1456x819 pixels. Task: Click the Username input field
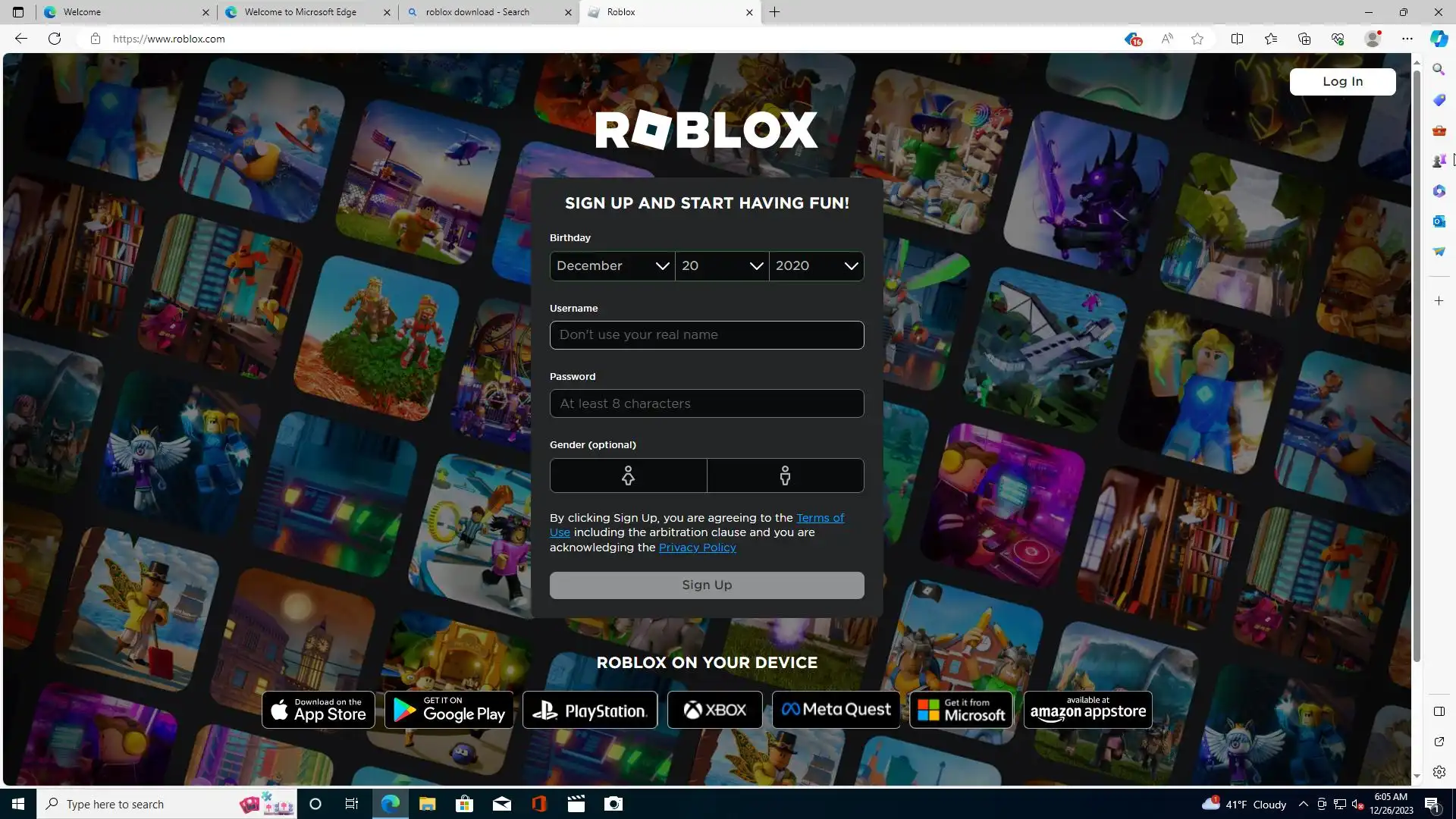click(x=706, y=335)
